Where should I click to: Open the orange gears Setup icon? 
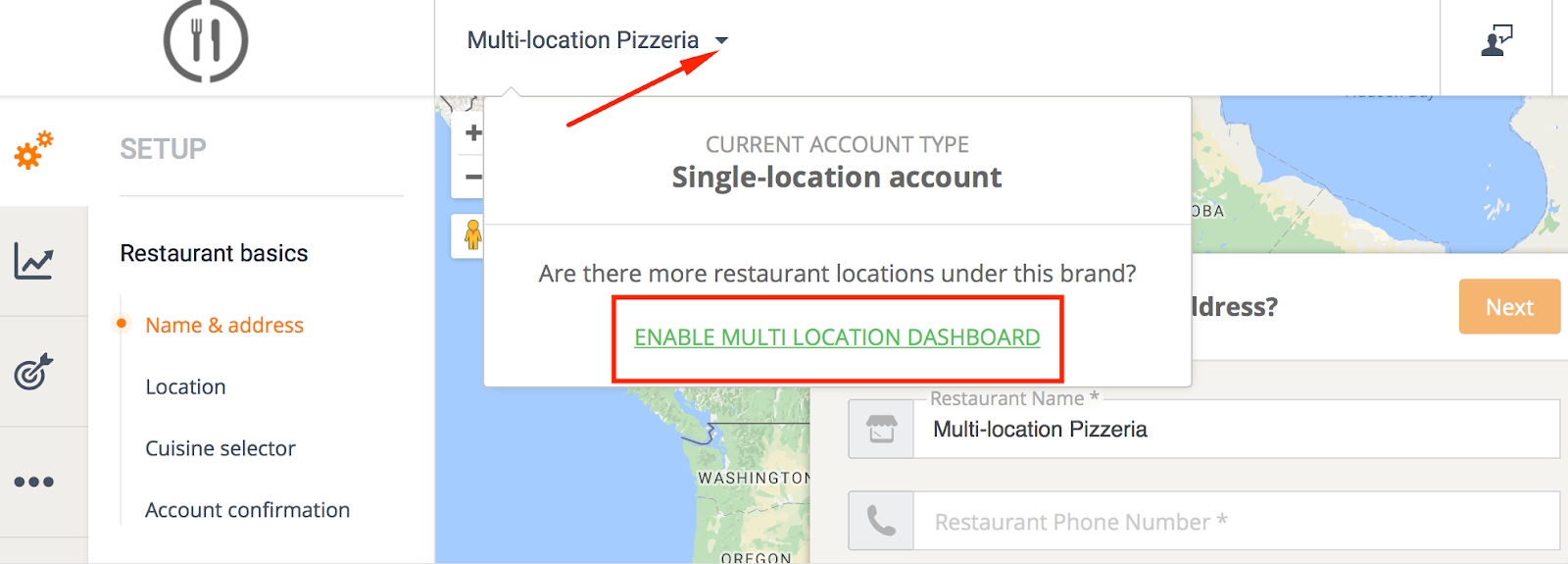pyautogui.click(x=33, y=150)
